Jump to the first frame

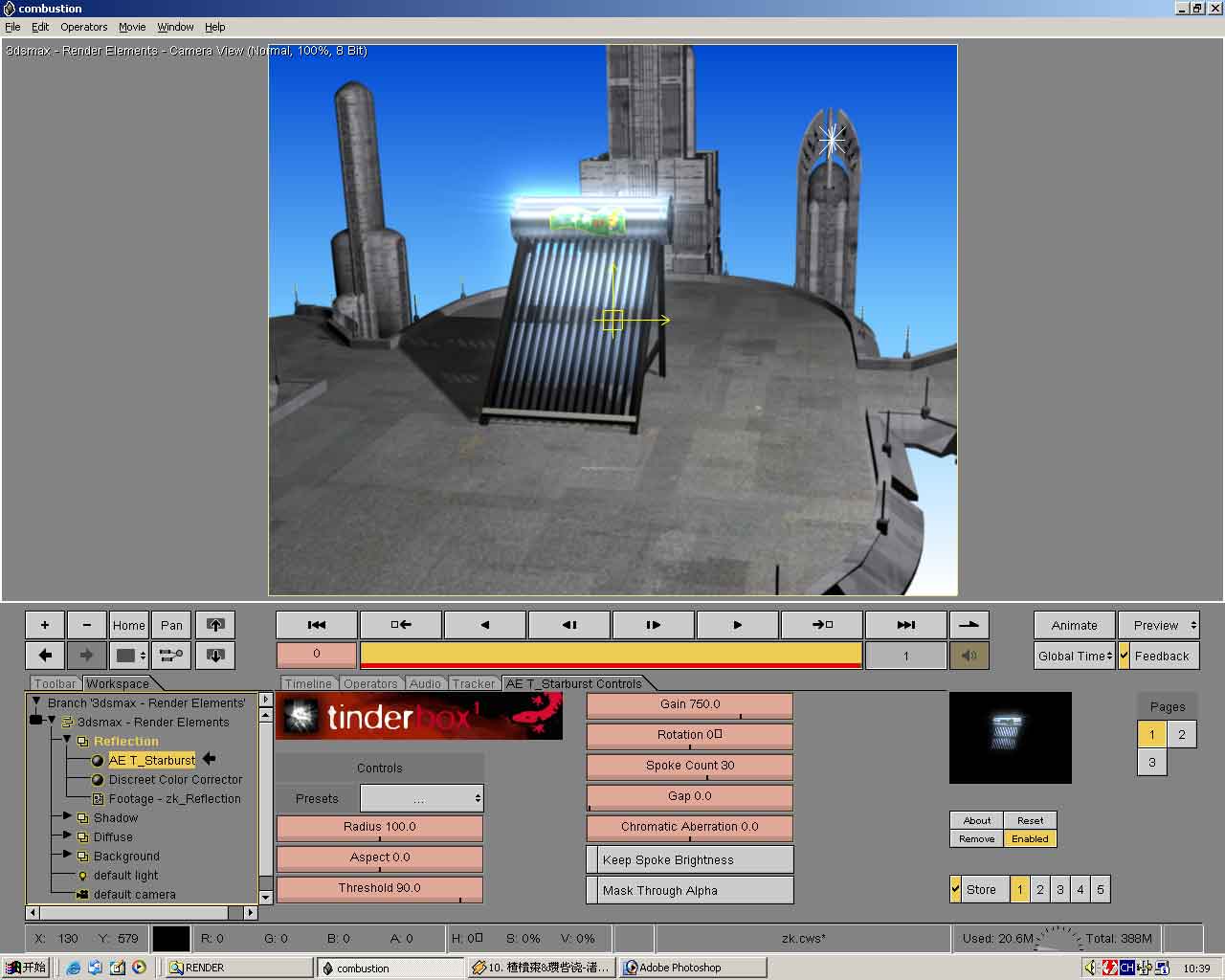pyautogui.click(x=317, y=625)
